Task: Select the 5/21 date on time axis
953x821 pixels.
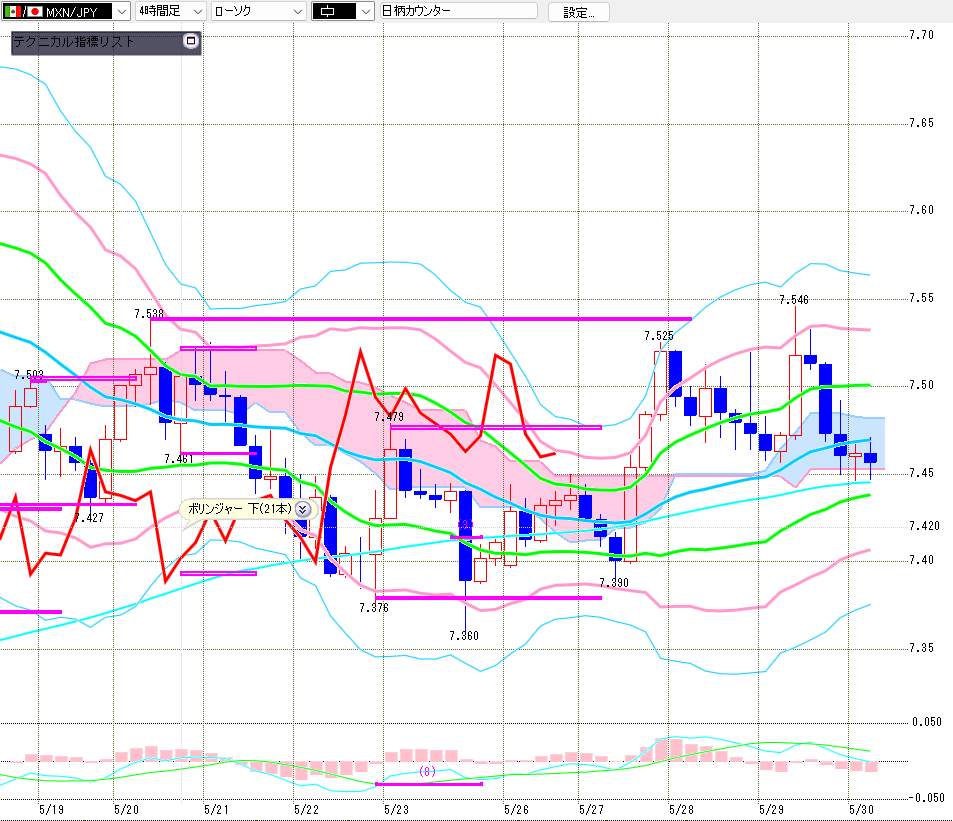Action: click(x=216, y=809)
